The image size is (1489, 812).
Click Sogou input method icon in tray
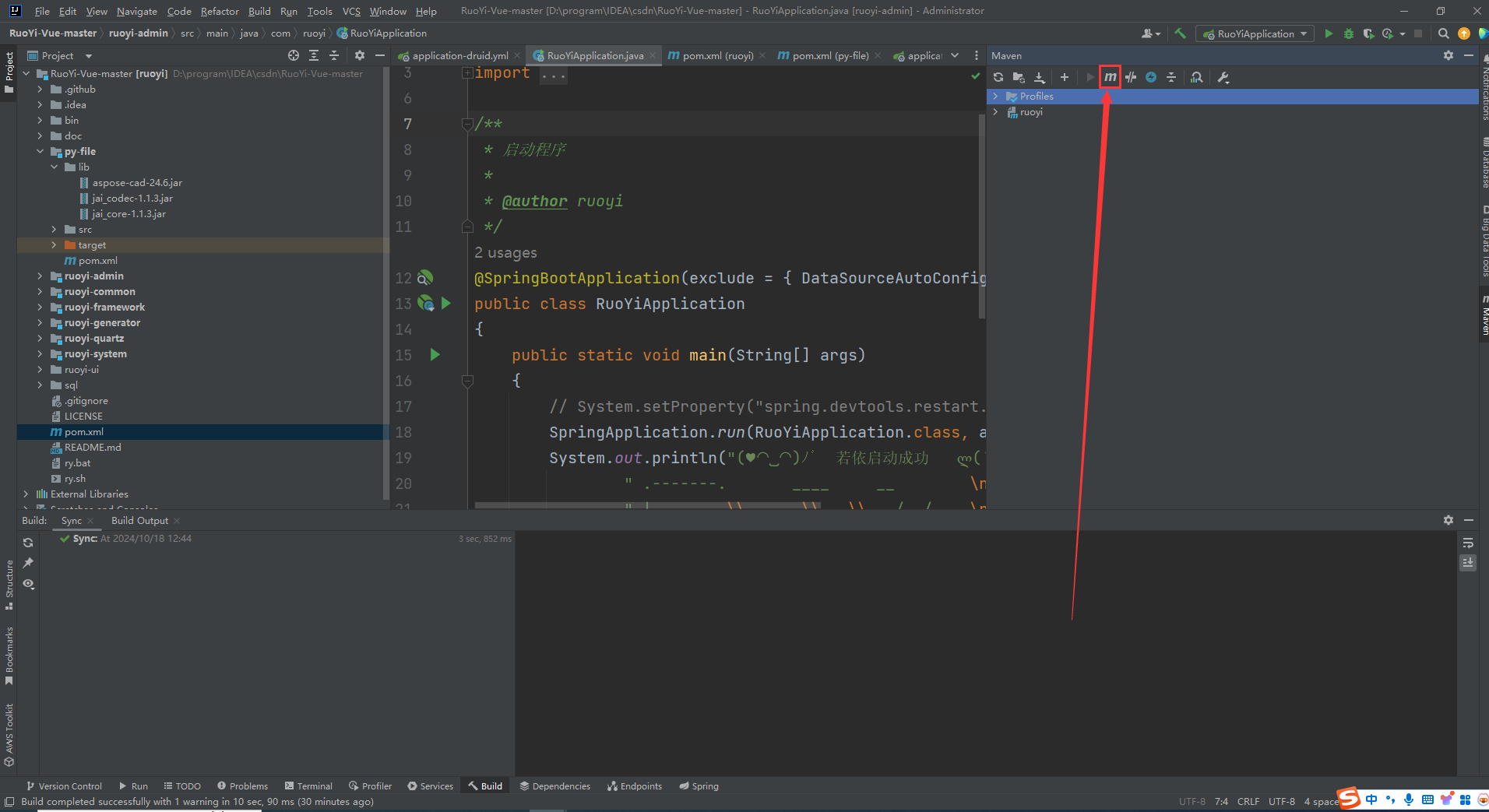point(1349,799)
